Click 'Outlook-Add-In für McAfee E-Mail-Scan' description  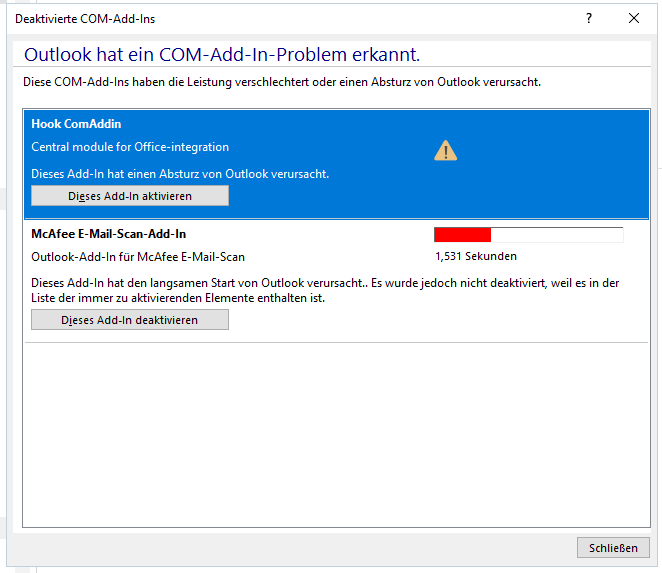click(138, 257)
